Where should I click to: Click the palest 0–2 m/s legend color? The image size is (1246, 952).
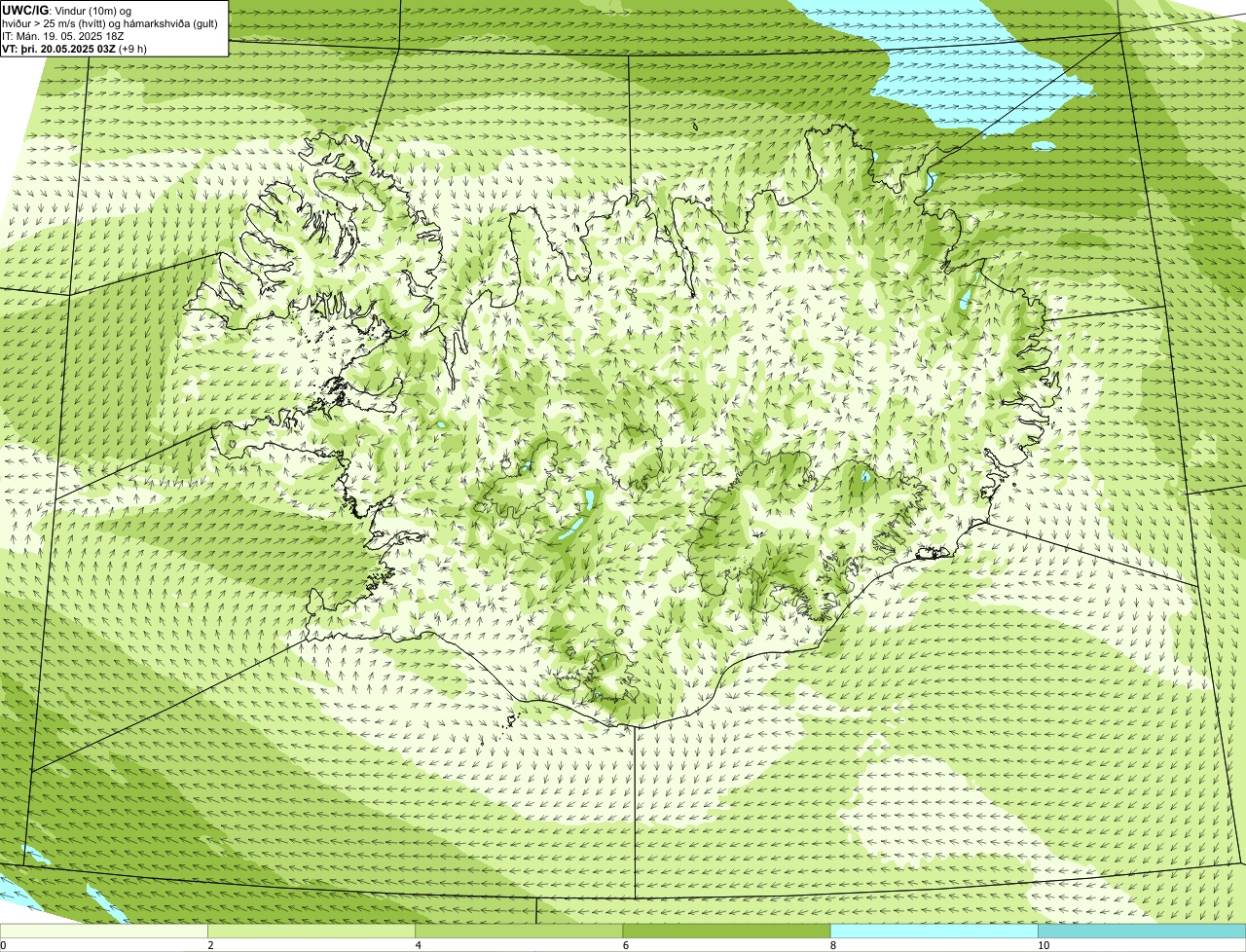tap(104, 932)
